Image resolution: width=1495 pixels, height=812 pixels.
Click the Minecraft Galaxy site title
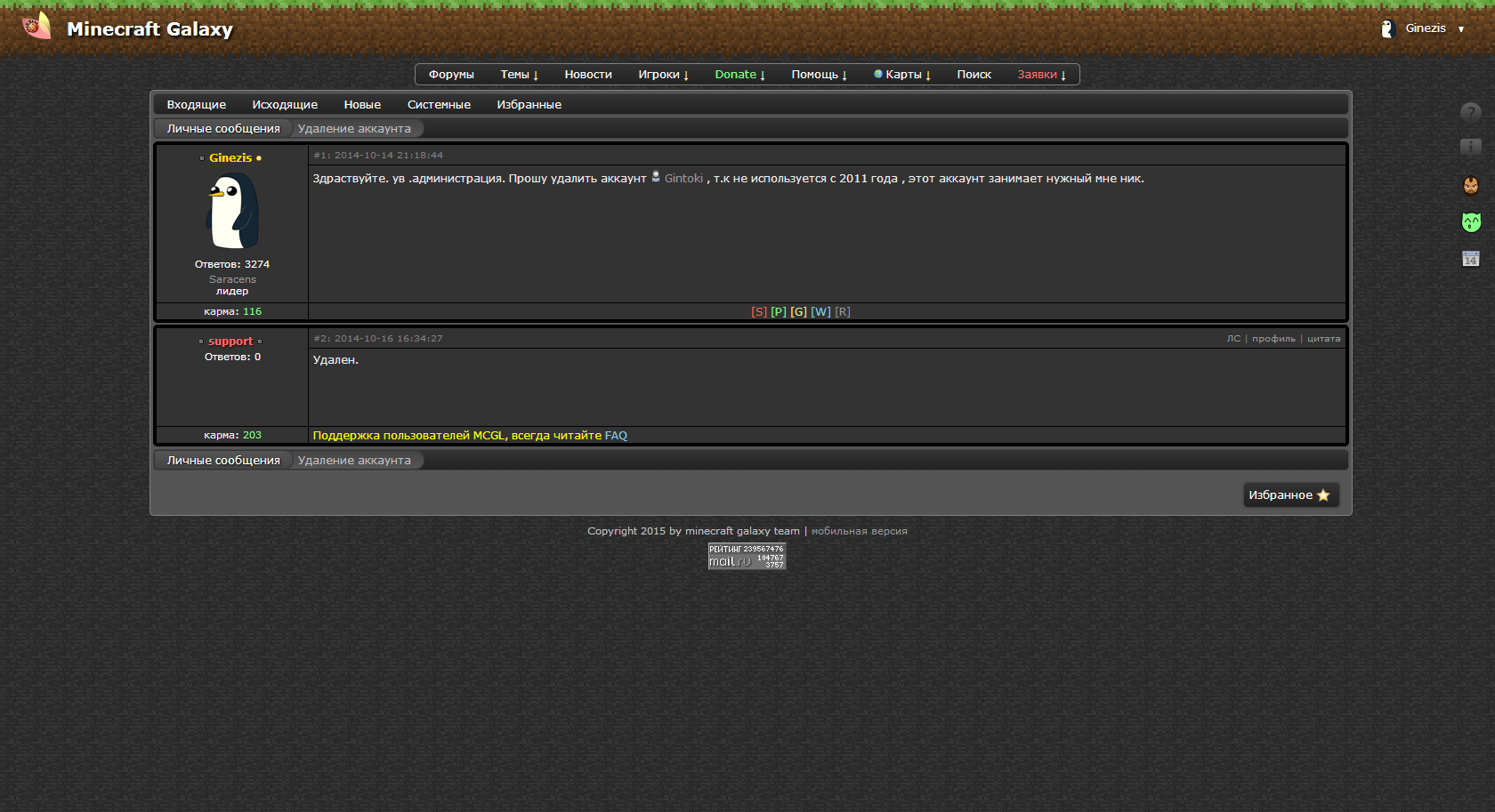tap(149, 28)
